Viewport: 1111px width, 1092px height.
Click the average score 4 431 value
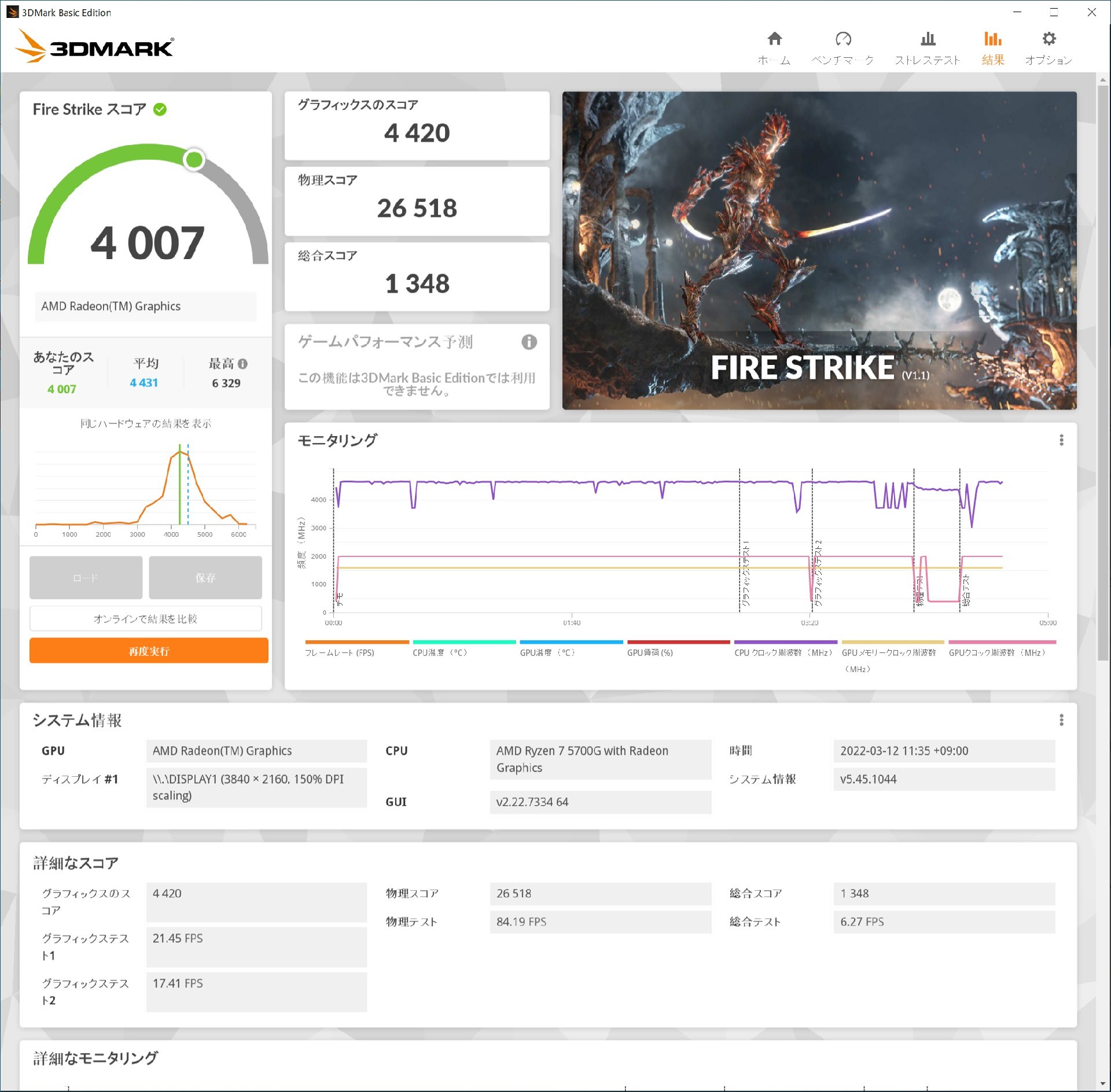(144, 383)
